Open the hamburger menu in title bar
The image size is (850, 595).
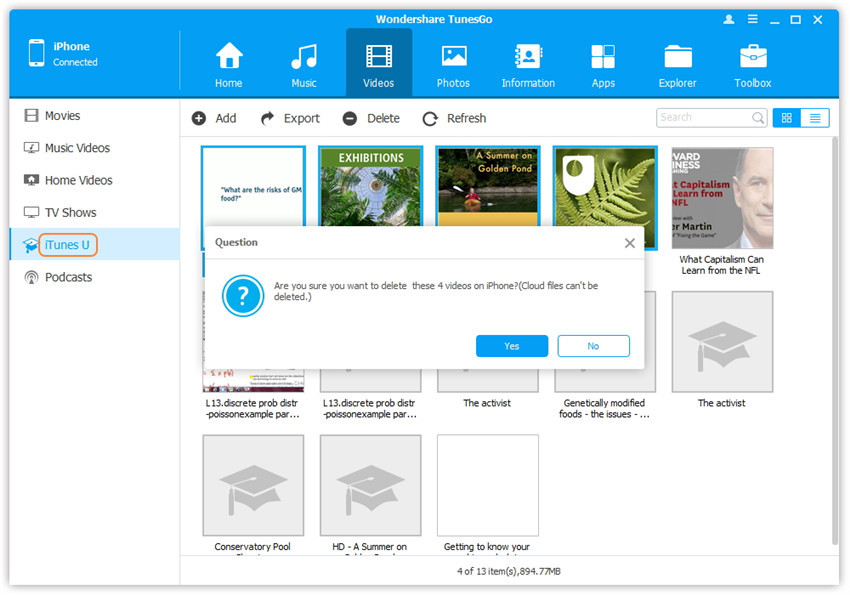(x=751, y=19)
